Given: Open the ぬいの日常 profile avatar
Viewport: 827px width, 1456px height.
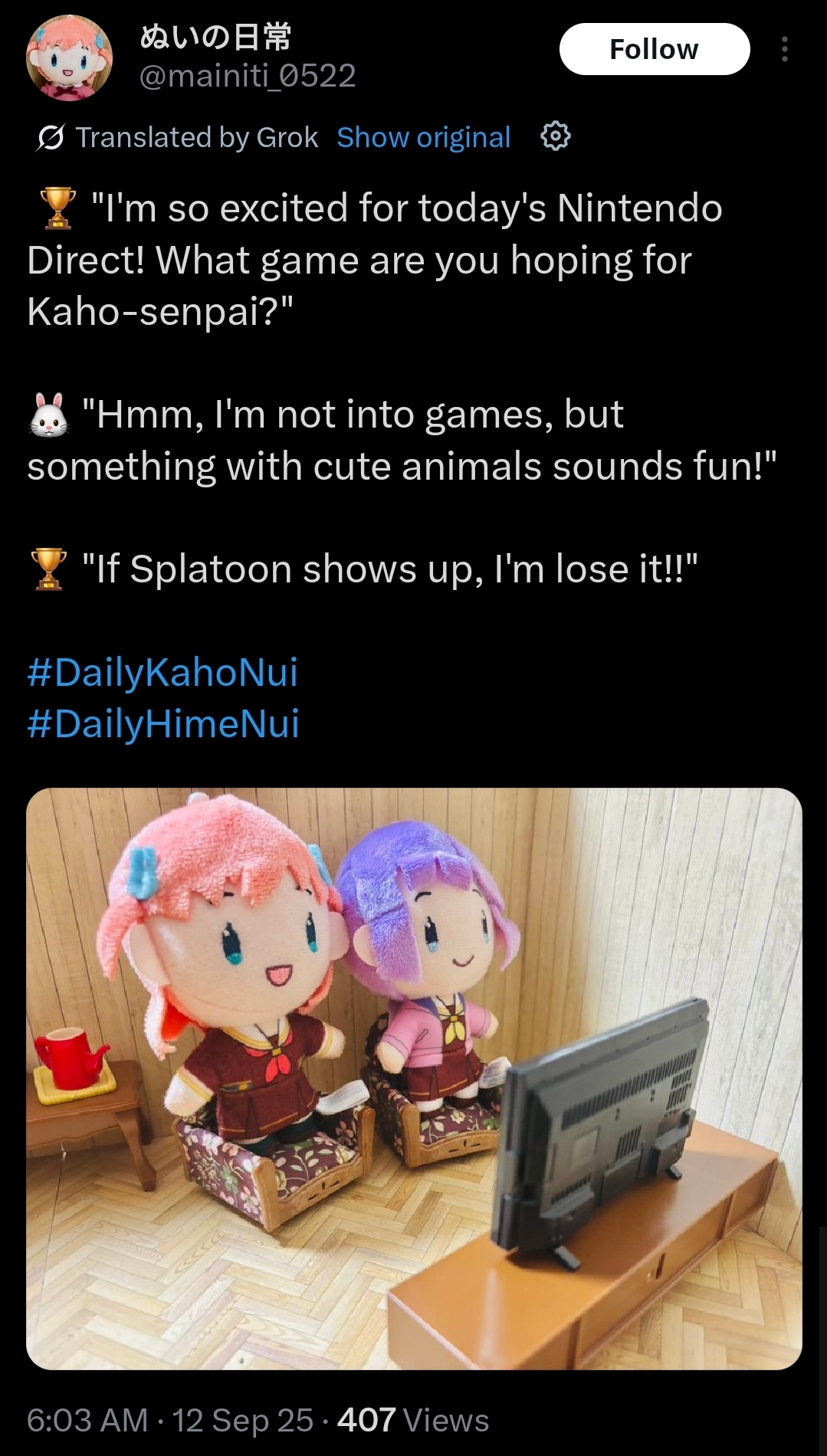Looking at the screenshot, I should pos(69,57).
